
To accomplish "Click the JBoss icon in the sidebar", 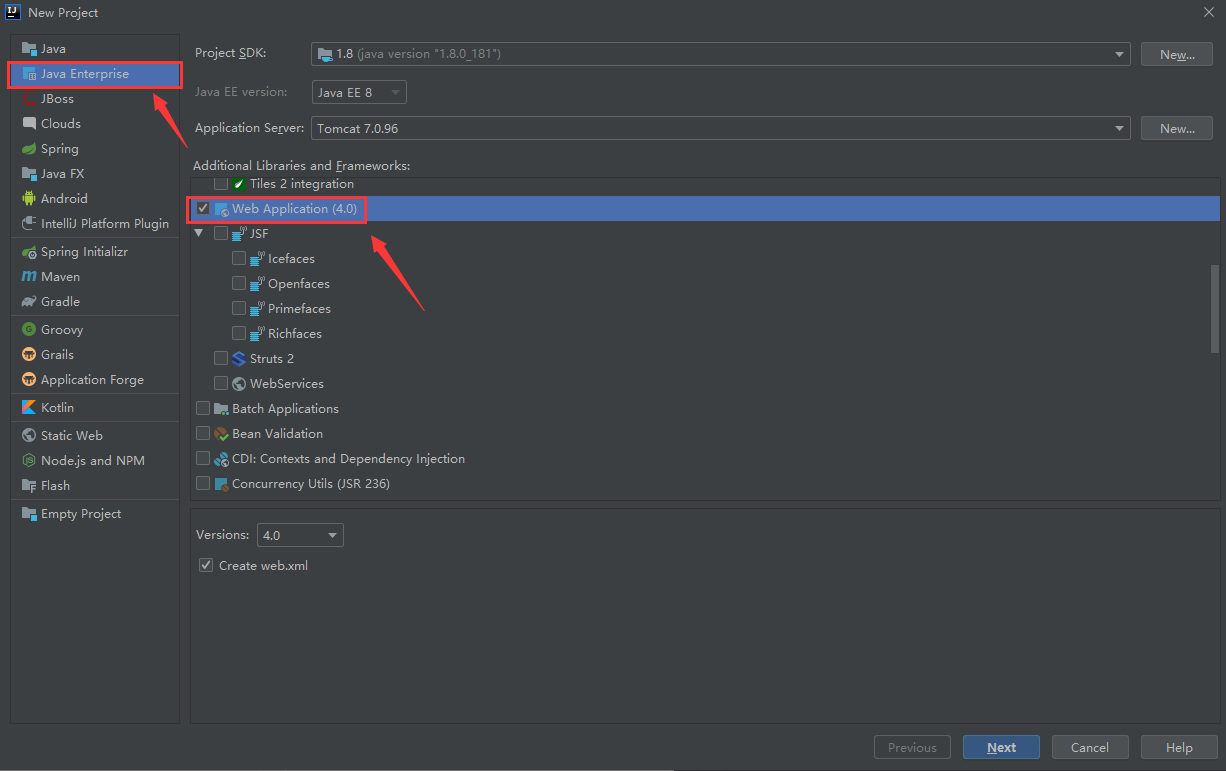I will (29, 99).
